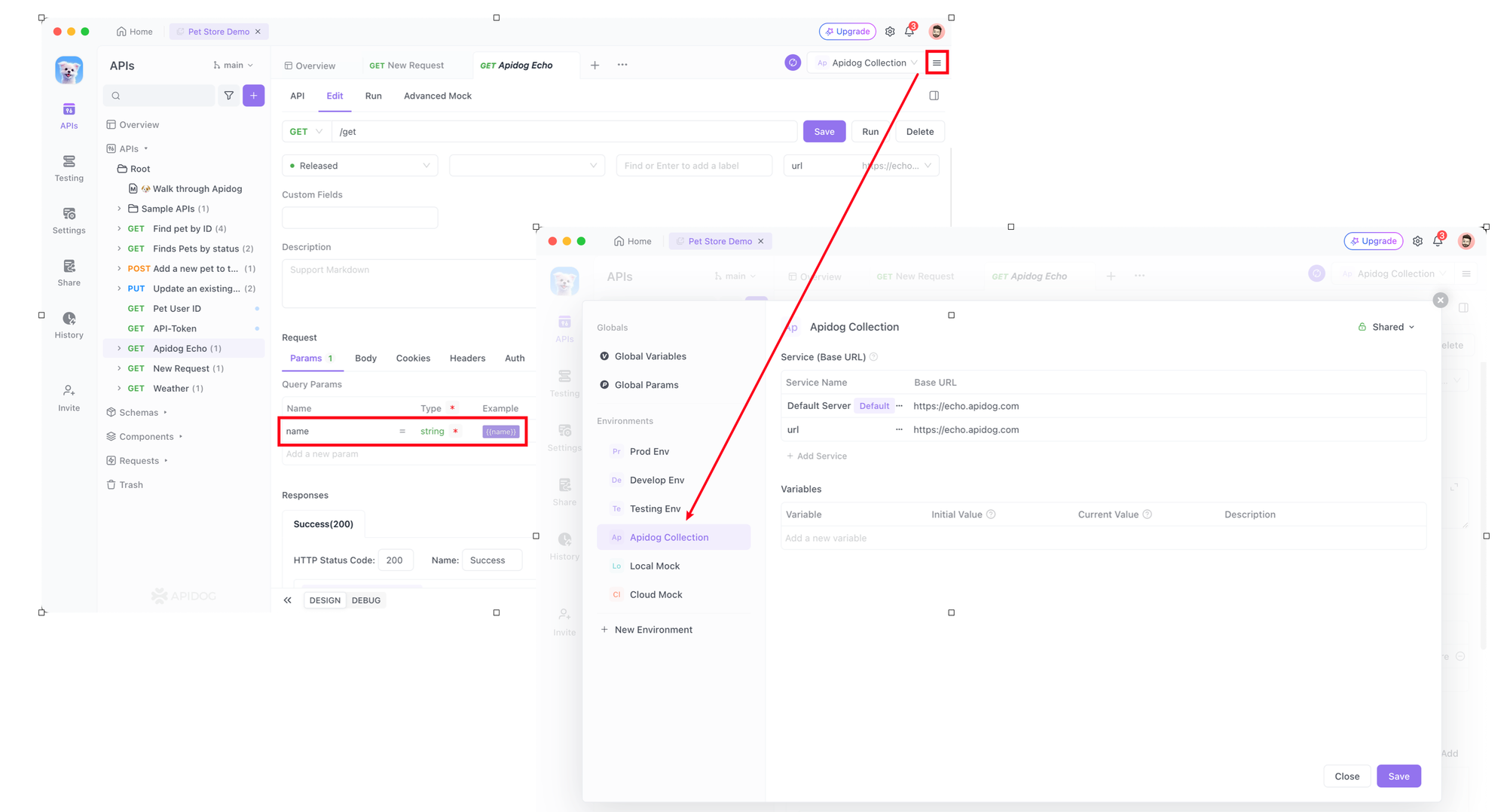The image size is (1507, 812).
Task: Open the Headers request tab
Action: [467, 358]
